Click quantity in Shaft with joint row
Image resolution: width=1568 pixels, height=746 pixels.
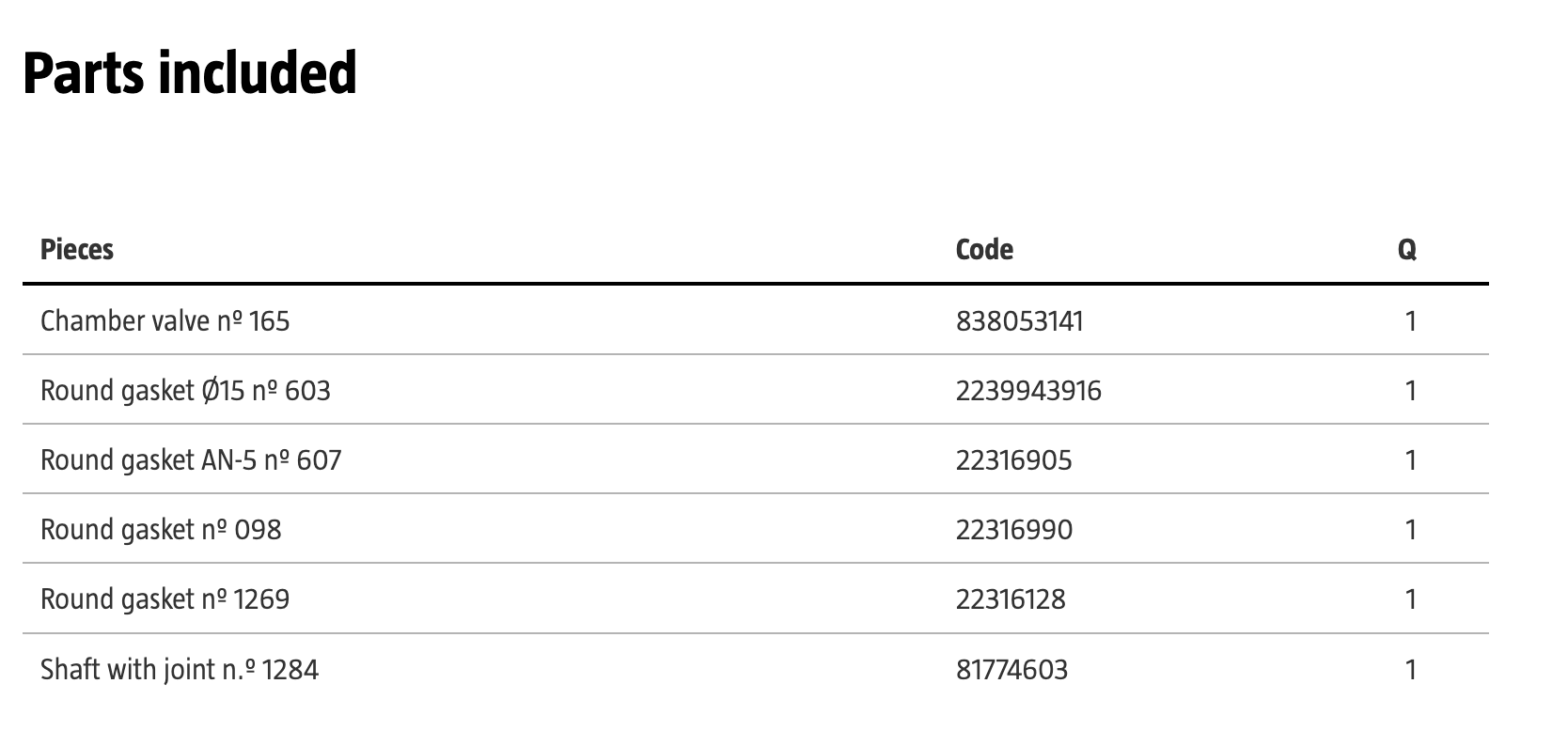pos(1410,670)
